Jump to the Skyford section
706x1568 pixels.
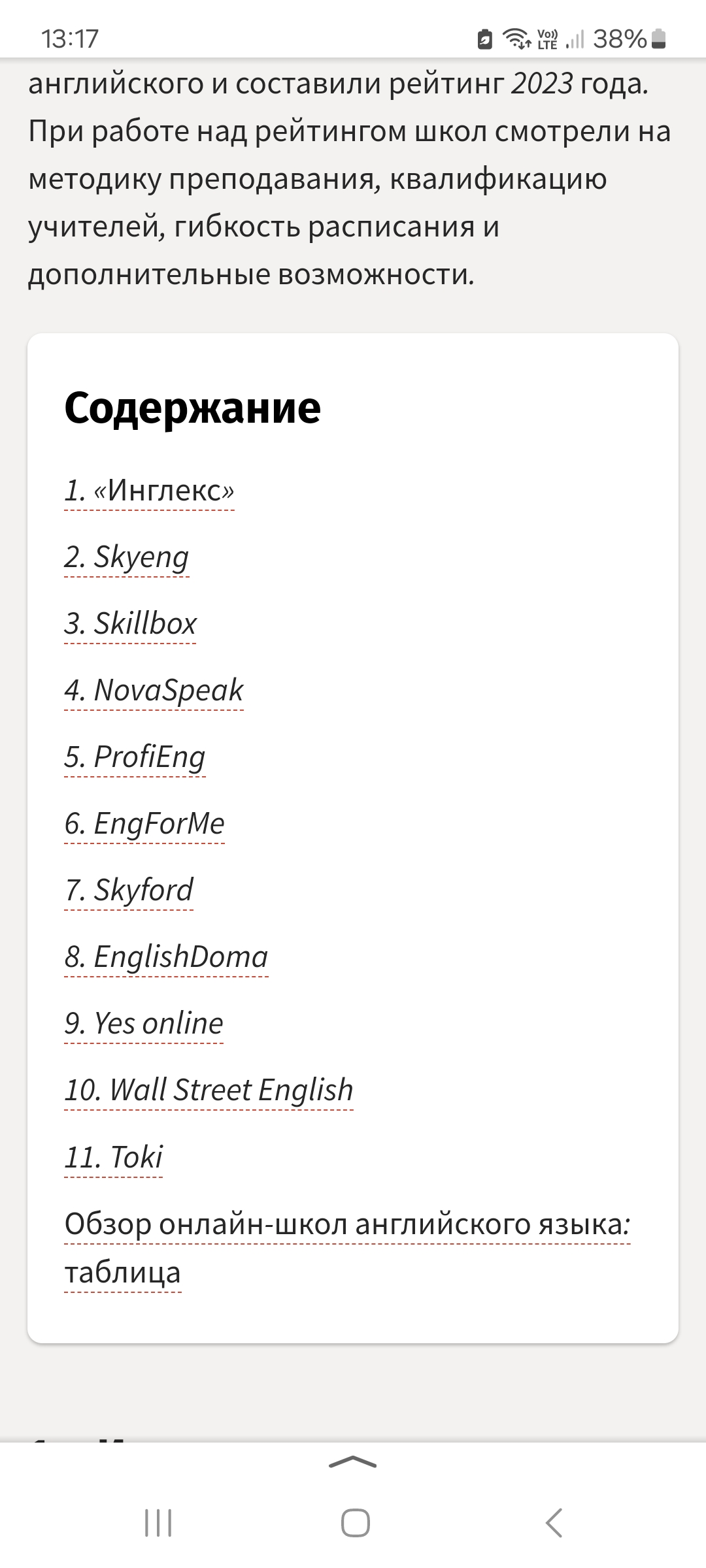point(129,890)
